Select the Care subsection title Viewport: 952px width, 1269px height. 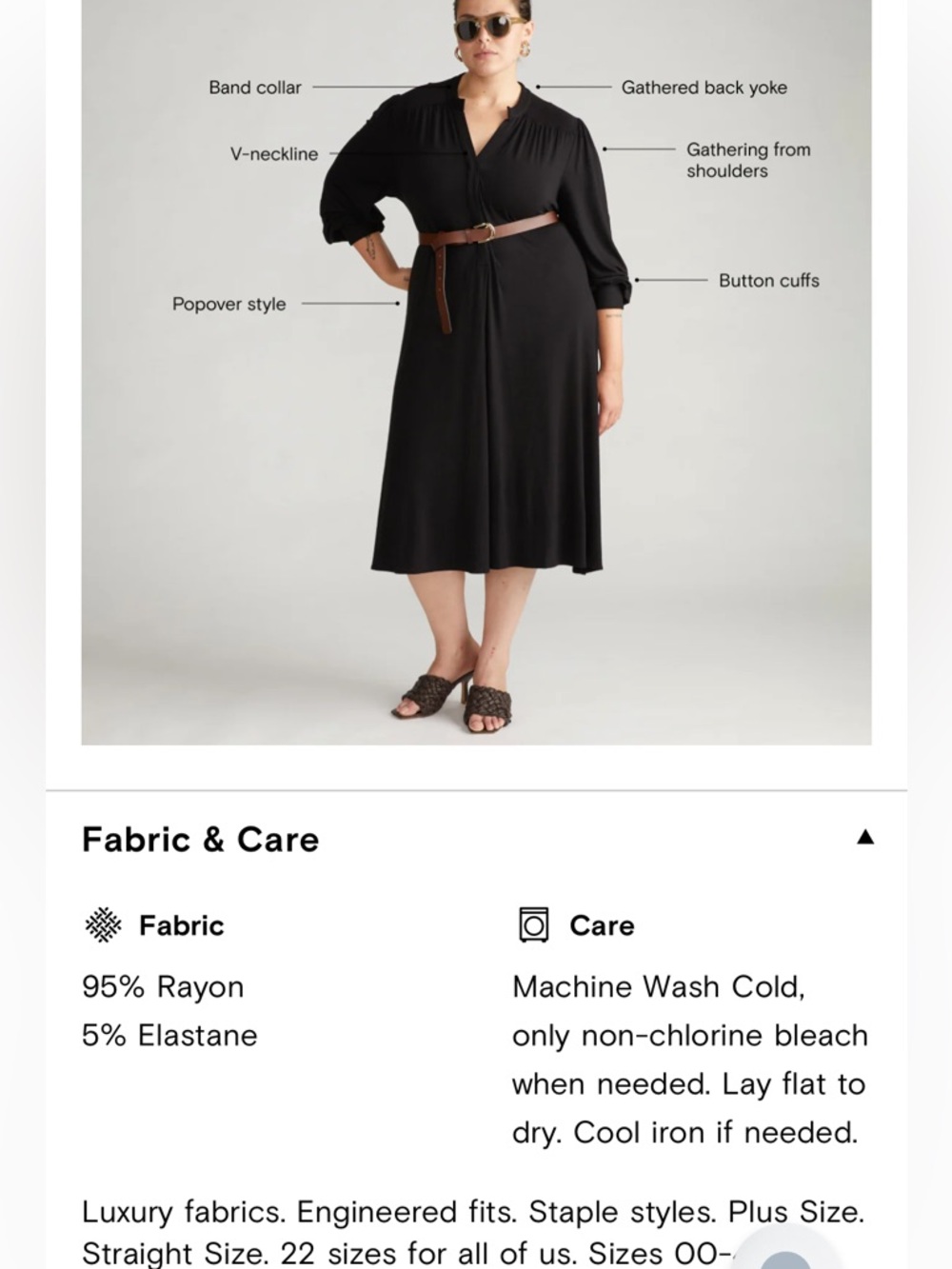click(602, 925)
